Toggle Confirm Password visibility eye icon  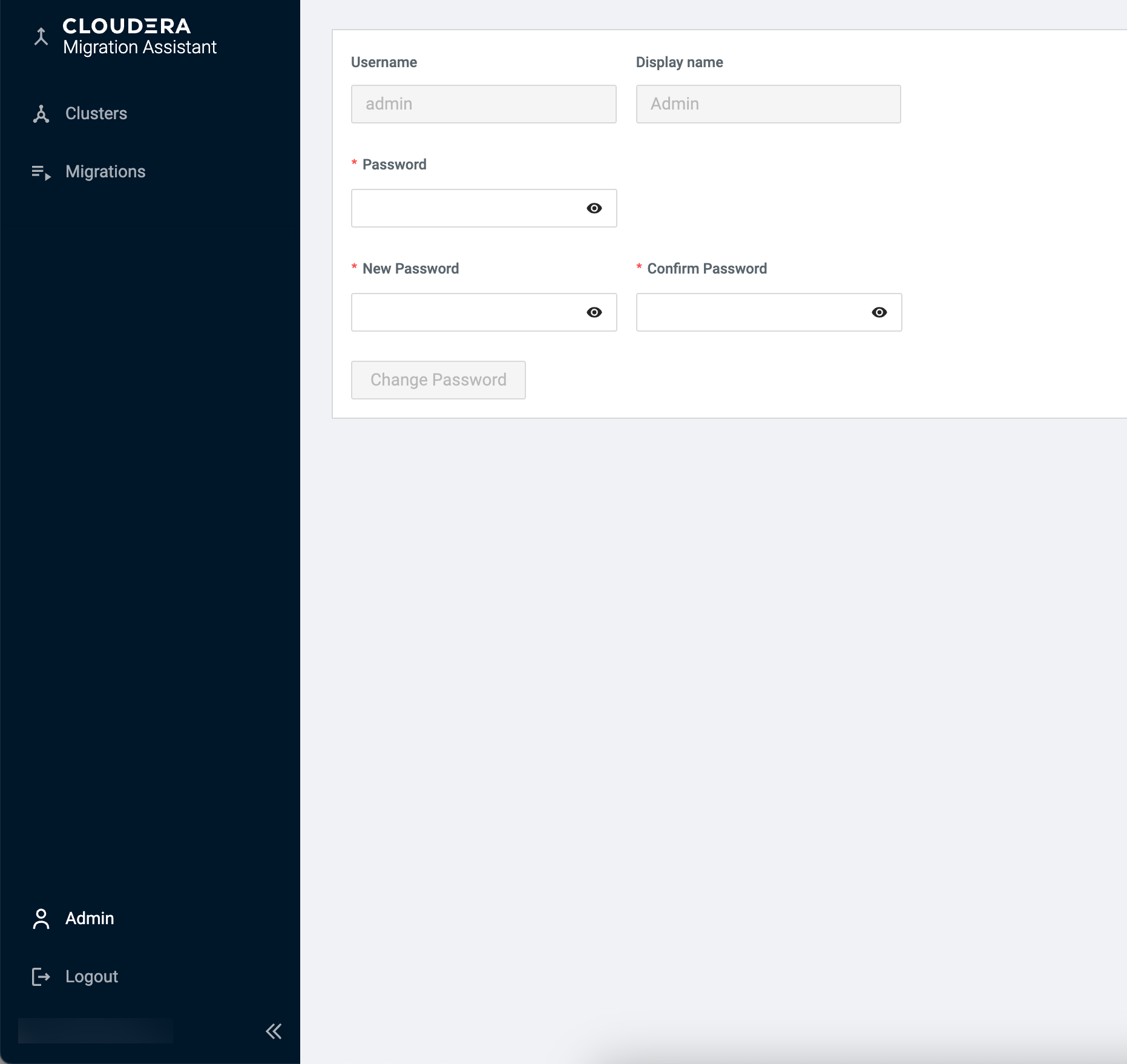[879, 312]
